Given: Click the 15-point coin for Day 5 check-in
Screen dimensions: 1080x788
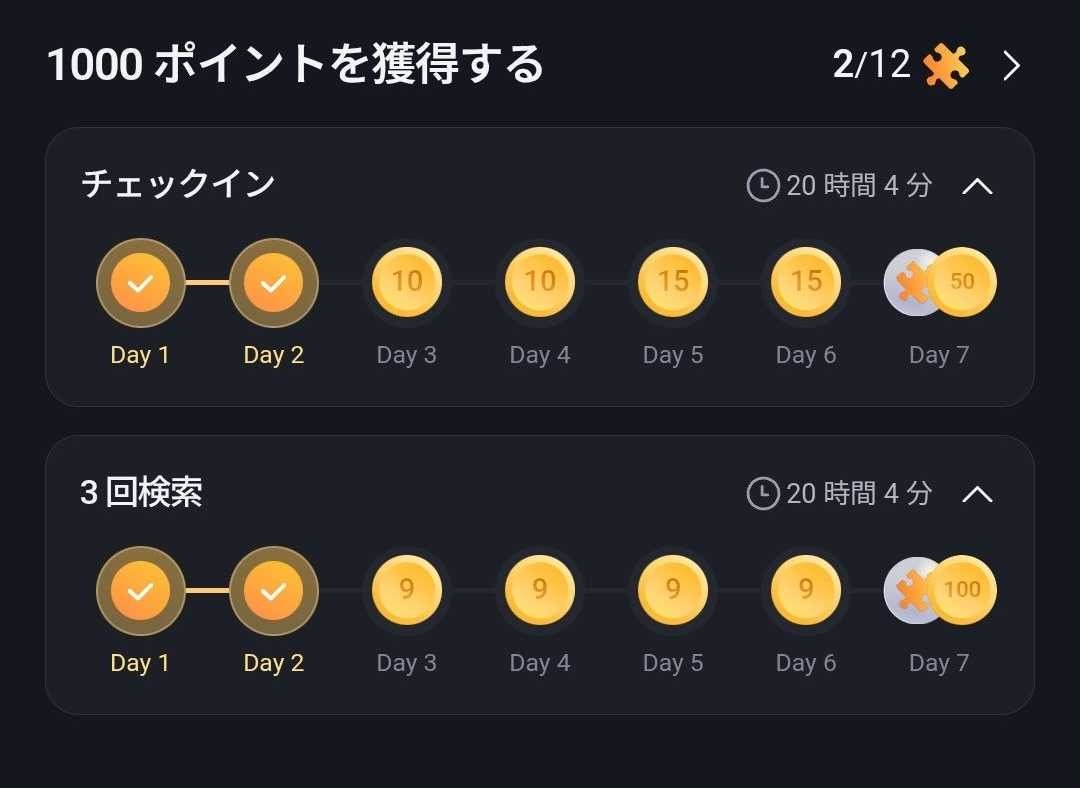Looking at the screenshot, I should pyautogui.click(x=672, y=282).
